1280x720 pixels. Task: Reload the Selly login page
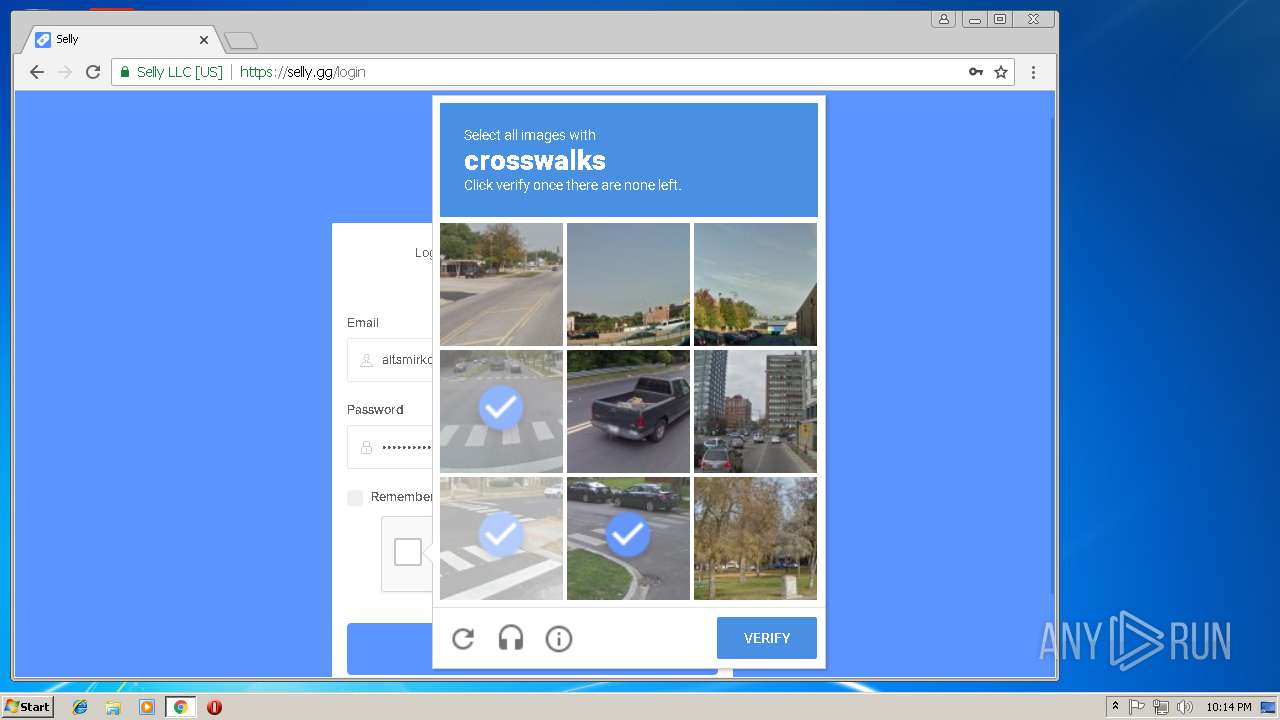93,72
